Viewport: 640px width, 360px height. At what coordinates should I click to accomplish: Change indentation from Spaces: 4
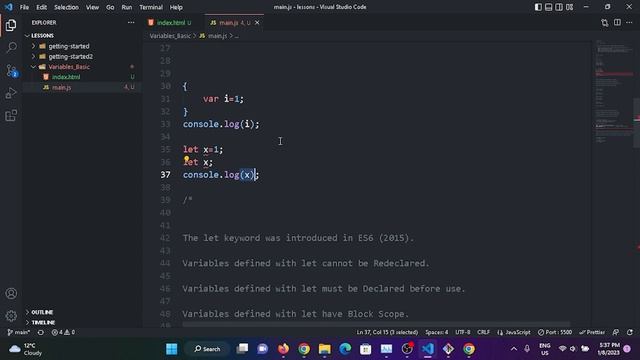tap(436, 332)
